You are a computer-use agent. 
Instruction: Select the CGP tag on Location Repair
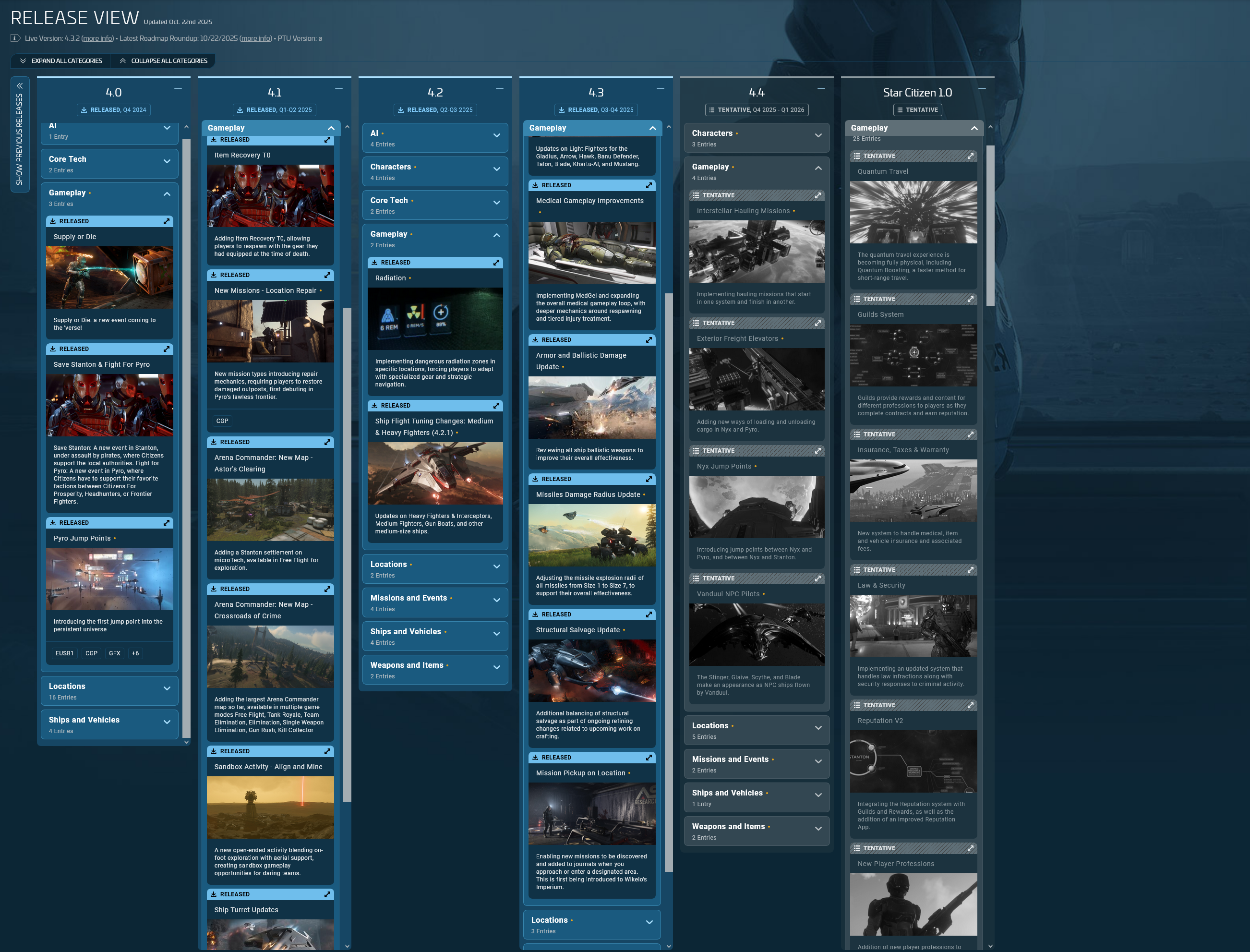pyautogui.click(x=222, y=421)
